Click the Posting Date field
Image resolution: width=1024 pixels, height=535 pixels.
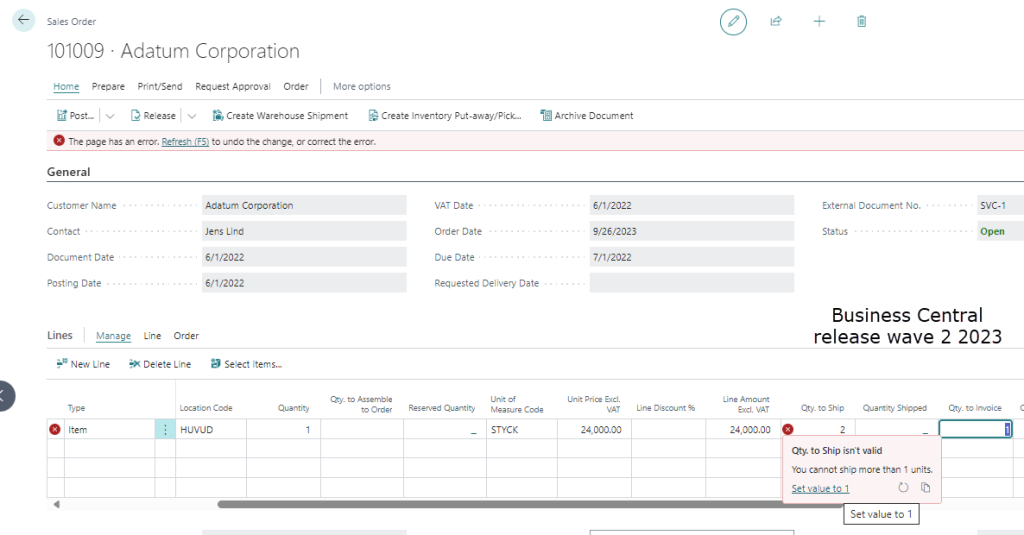tap(304, 283)
